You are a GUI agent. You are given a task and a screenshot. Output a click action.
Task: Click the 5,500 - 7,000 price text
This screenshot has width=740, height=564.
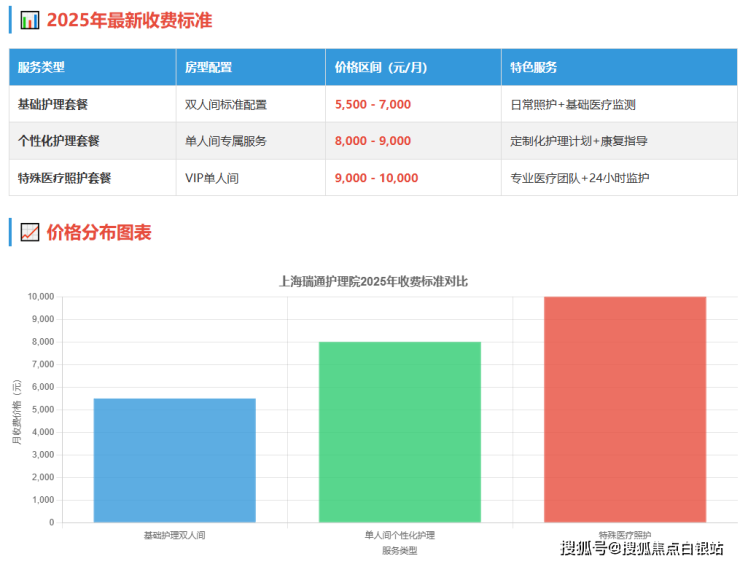click(x=373, y=104)
